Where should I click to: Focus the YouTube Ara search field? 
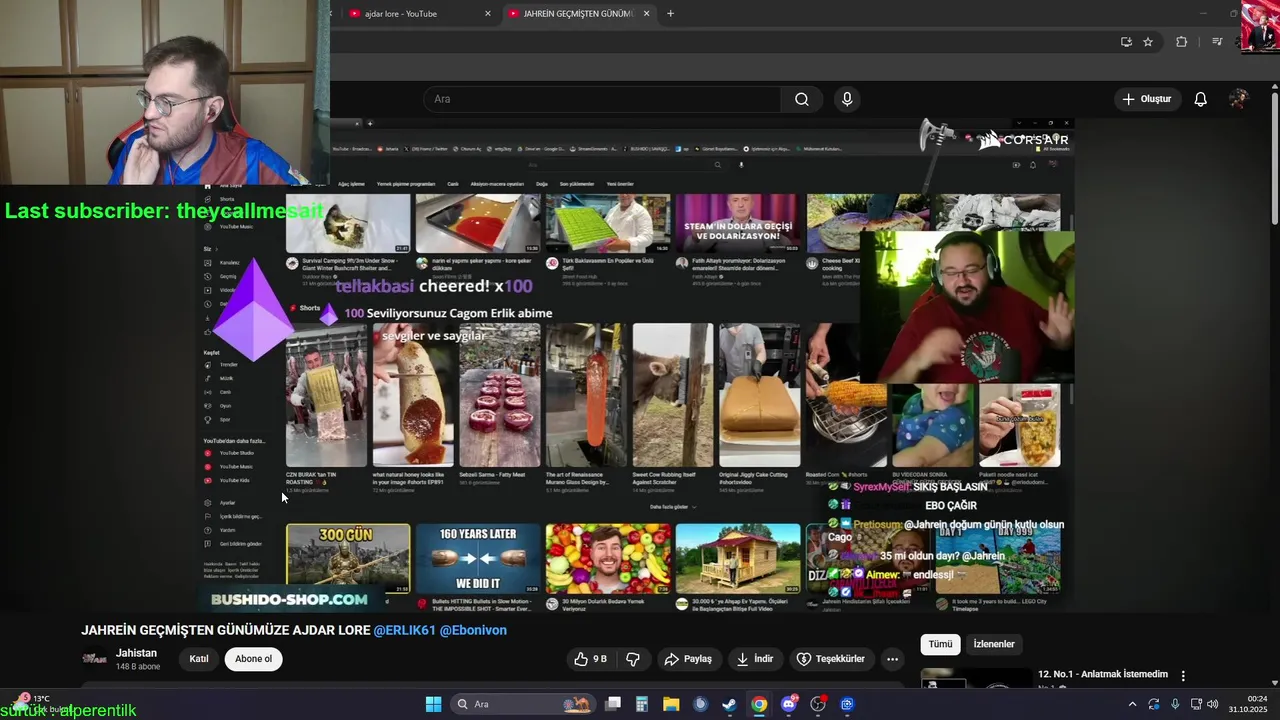[x=602, y=99]
